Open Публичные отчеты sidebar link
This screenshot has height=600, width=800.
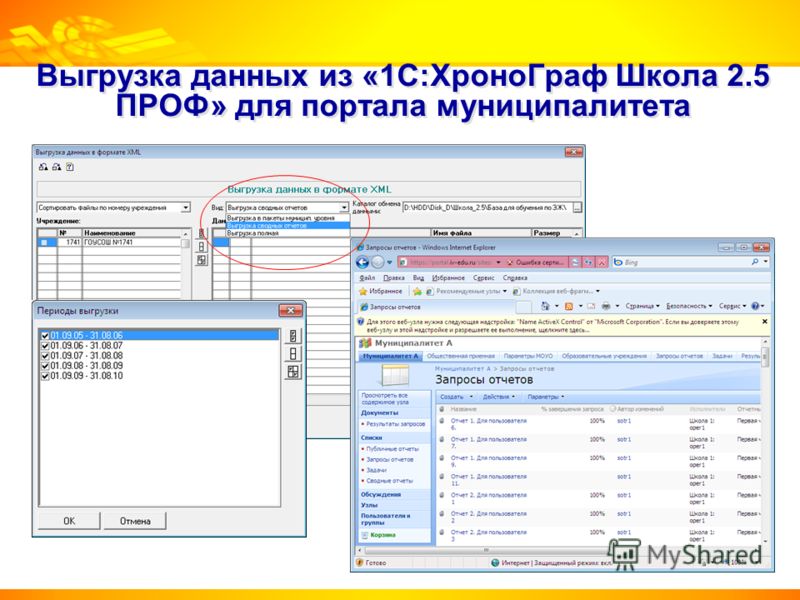(x=392, y=449)
